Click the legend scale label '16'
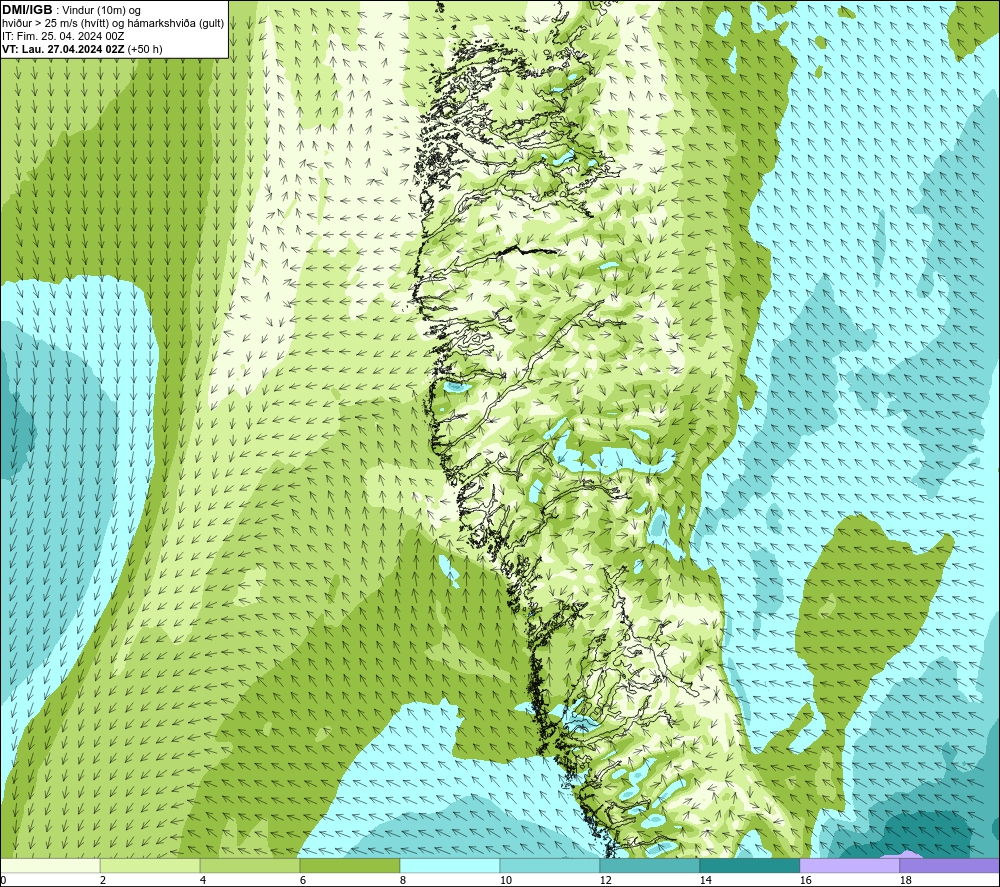Screen dimensions: 1000x887 805,880
